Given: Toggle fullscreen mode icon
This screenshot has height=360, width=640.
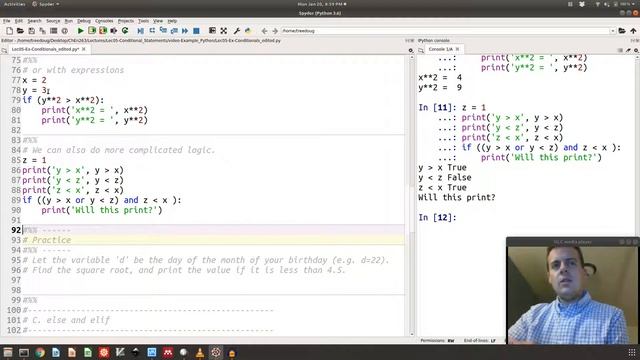Looking at the screenshot, I should coord(224,31).
